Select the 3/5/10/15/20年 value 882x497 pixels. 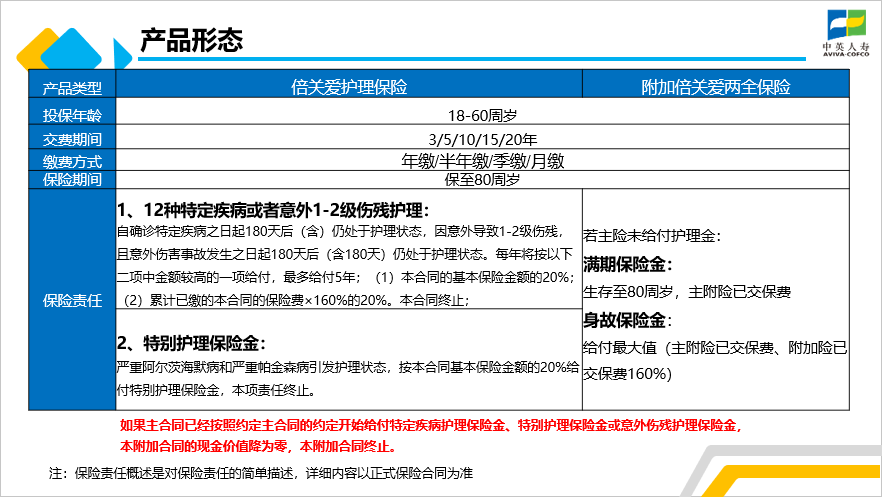coord(482,139)
